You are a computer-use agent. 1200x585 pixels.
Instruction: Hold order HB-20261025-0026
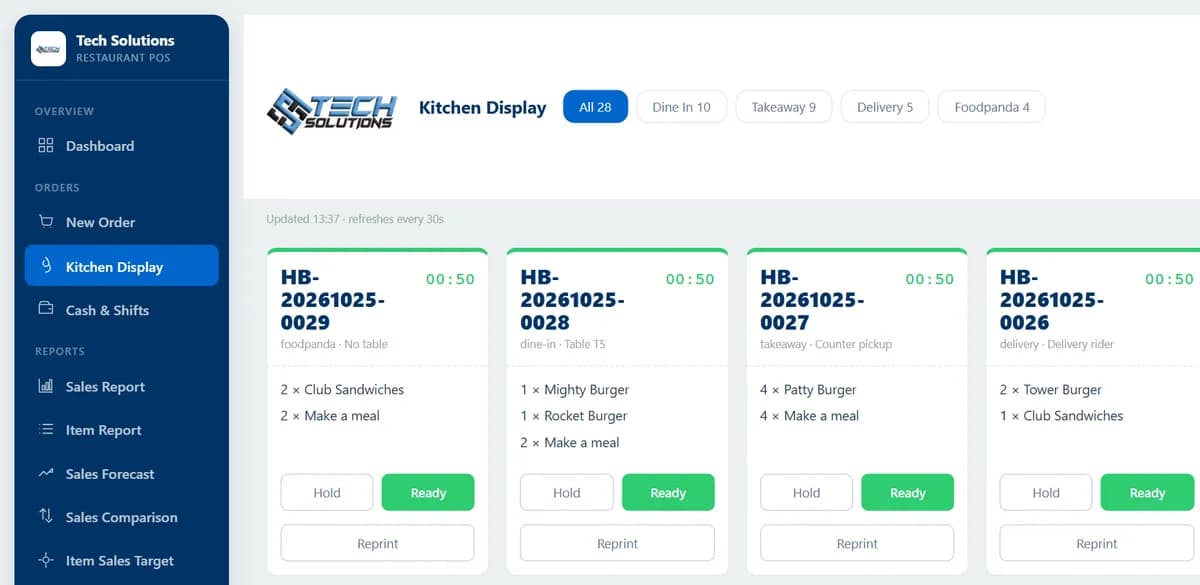click(x=1046, y=493)
